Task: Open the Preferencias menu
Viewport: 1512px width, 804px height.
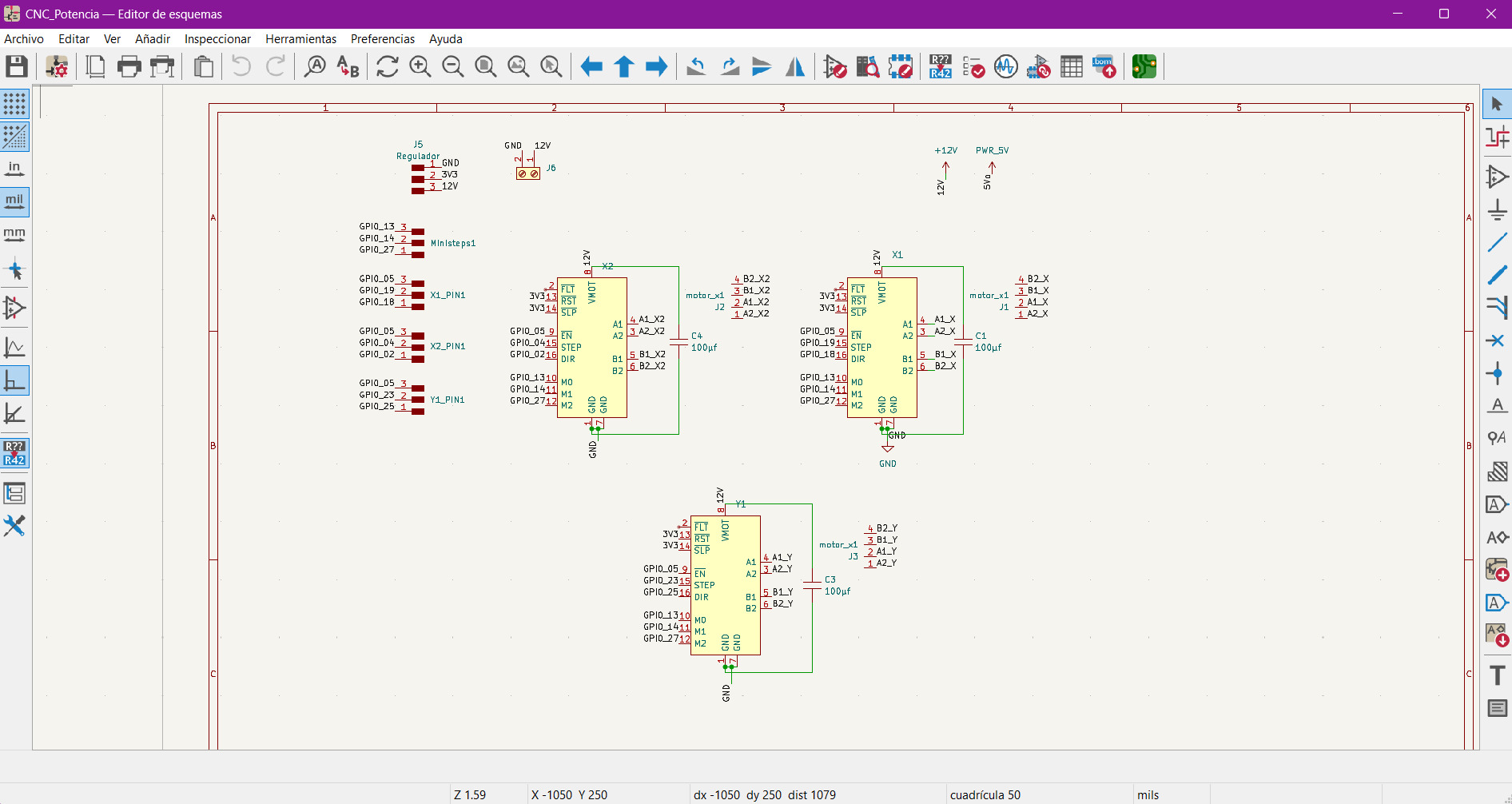Action: coord(383,38)
